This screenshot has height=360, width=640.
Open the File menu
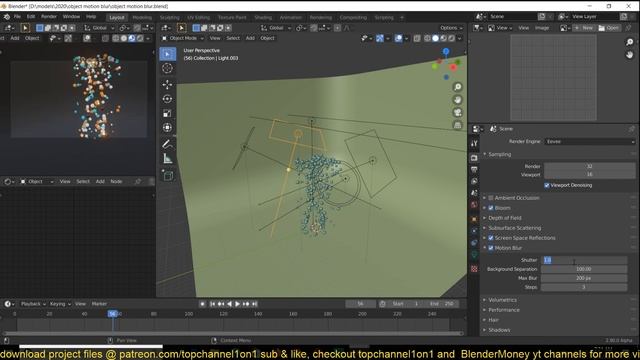tap(17, 17)
